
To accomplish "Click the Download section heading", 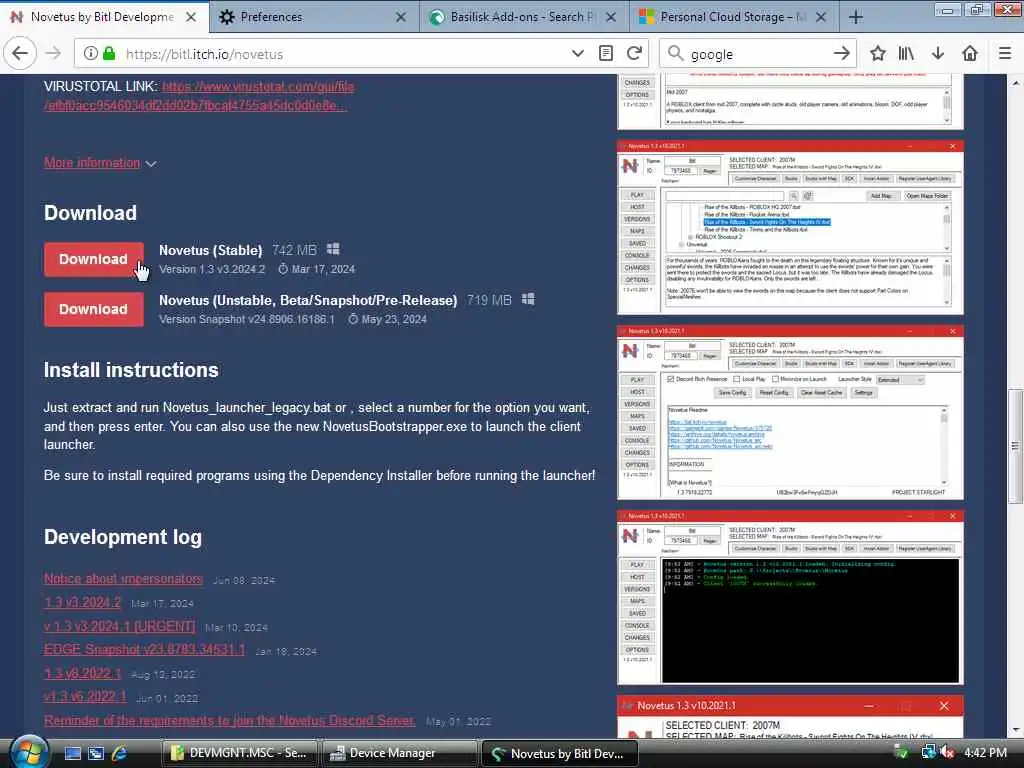I will [x=90, y=213].
